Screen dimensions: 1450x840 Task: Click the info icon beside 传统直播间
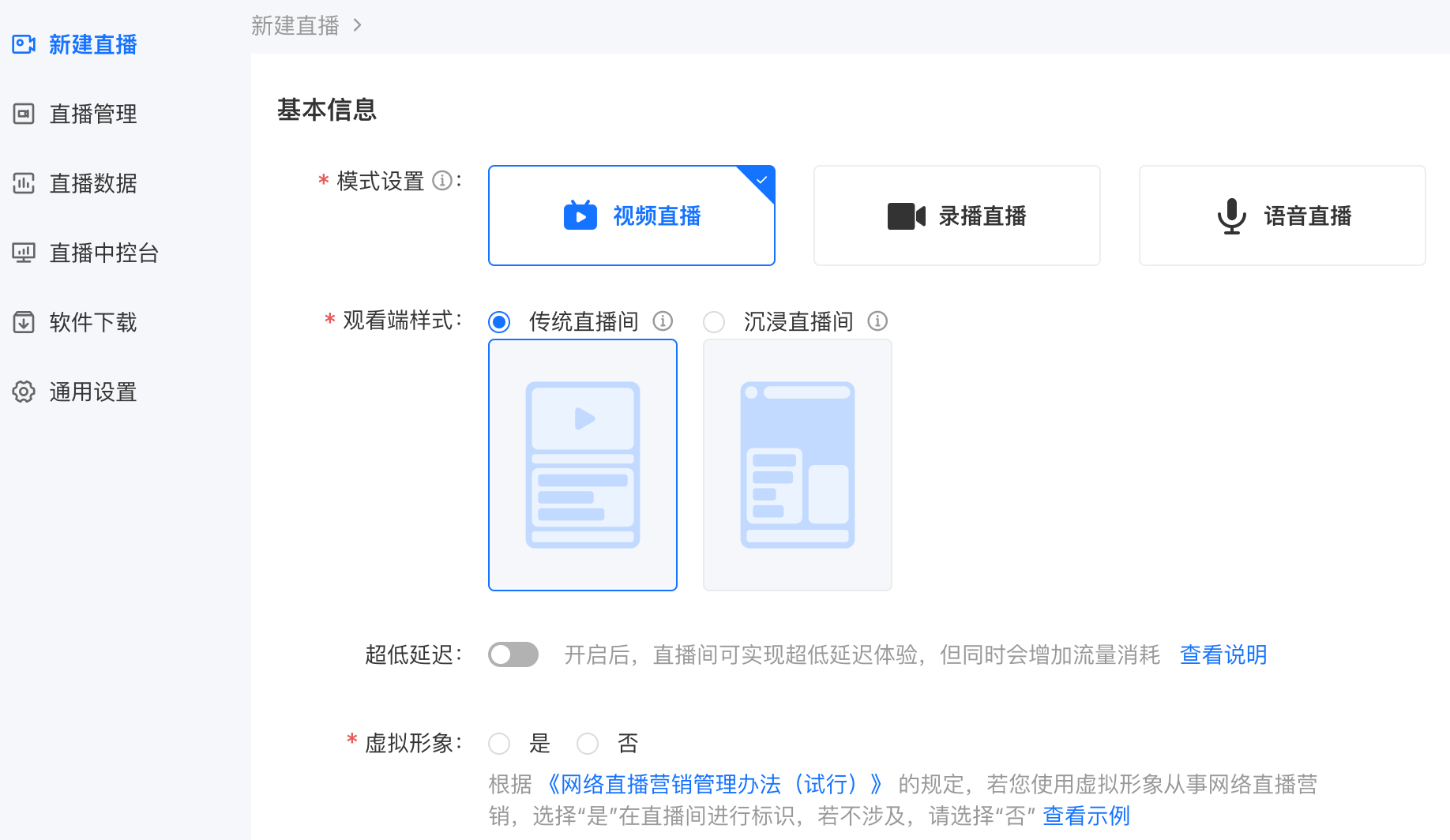(663, 321)
